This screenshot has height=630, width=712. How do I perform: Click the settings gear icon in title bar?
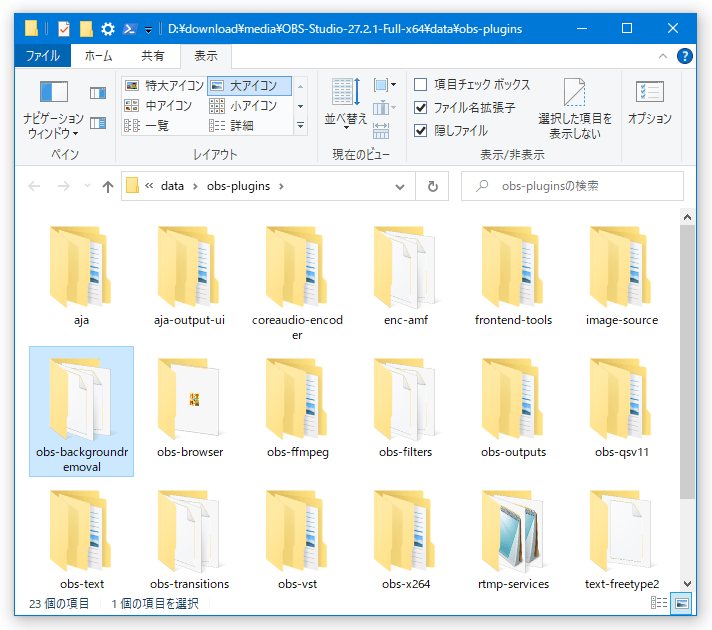108,29
